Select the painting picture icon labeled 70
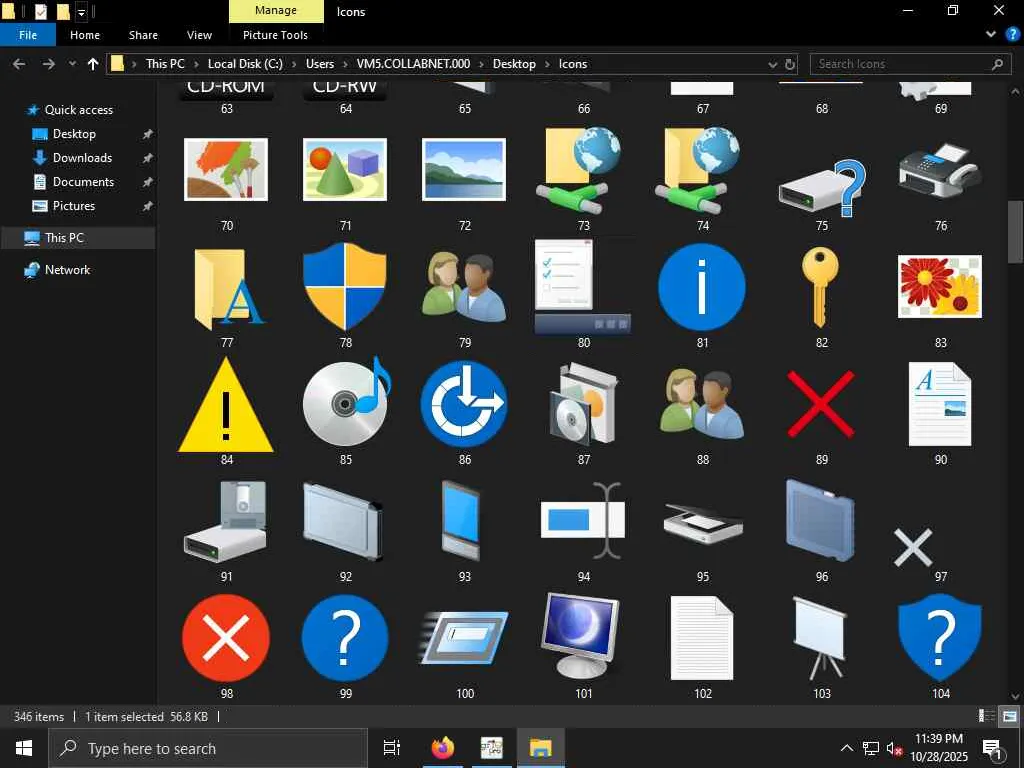This screenshot has width=1024, height=768. tap(226, 169)
